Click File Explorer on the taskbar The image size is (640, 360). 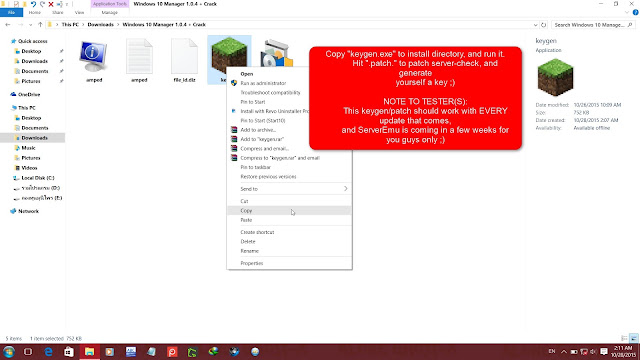click(89, 352)
